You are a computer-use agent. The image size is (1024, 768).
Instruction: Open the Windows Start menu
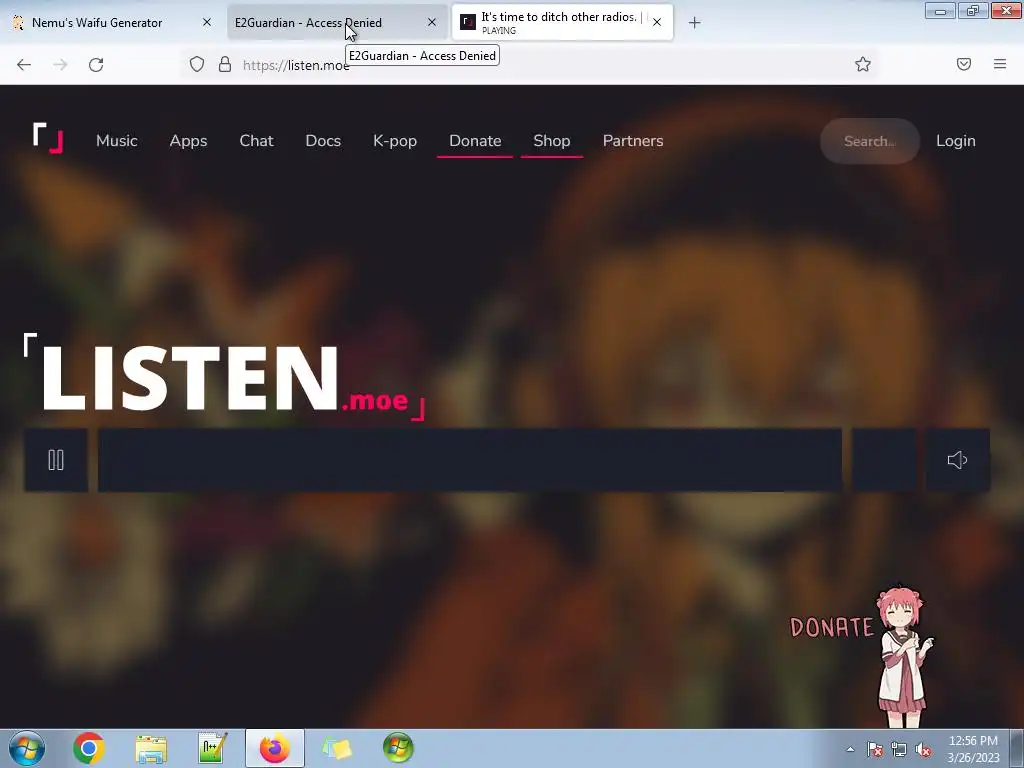(27, 748)
